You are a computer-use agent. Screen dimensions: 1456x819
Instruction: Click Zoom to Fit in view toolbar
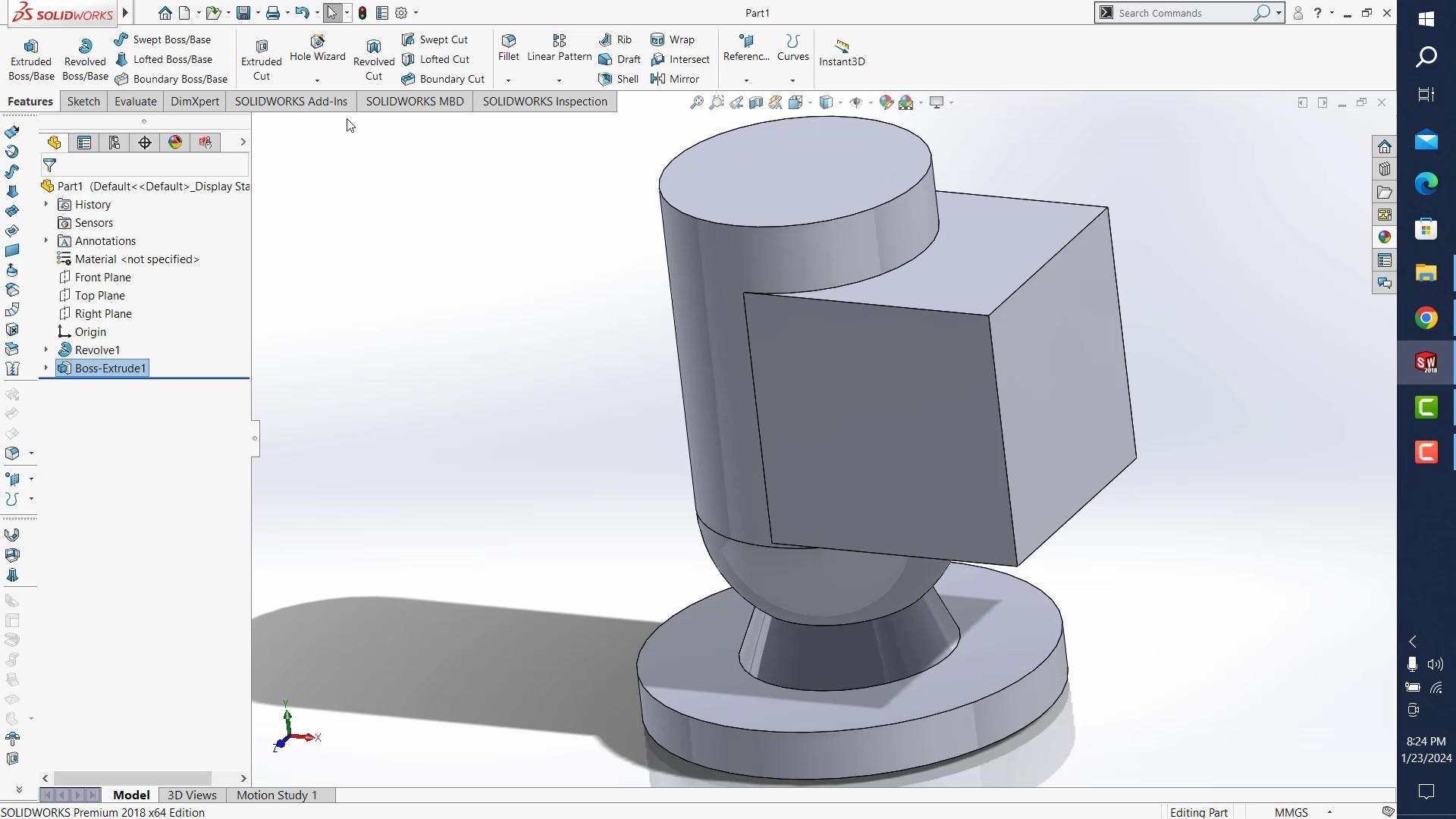coord(696,102)
